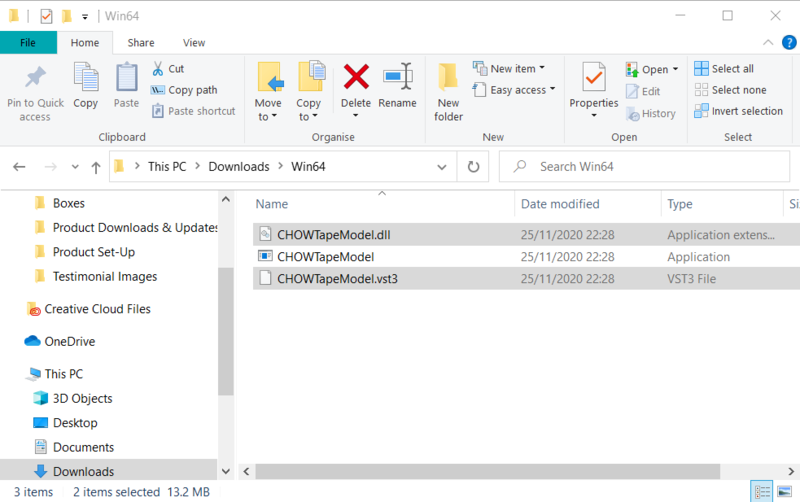Click title bar Properties checkmark icon
This screenshot has height=502, width=800.
(46, 16)
